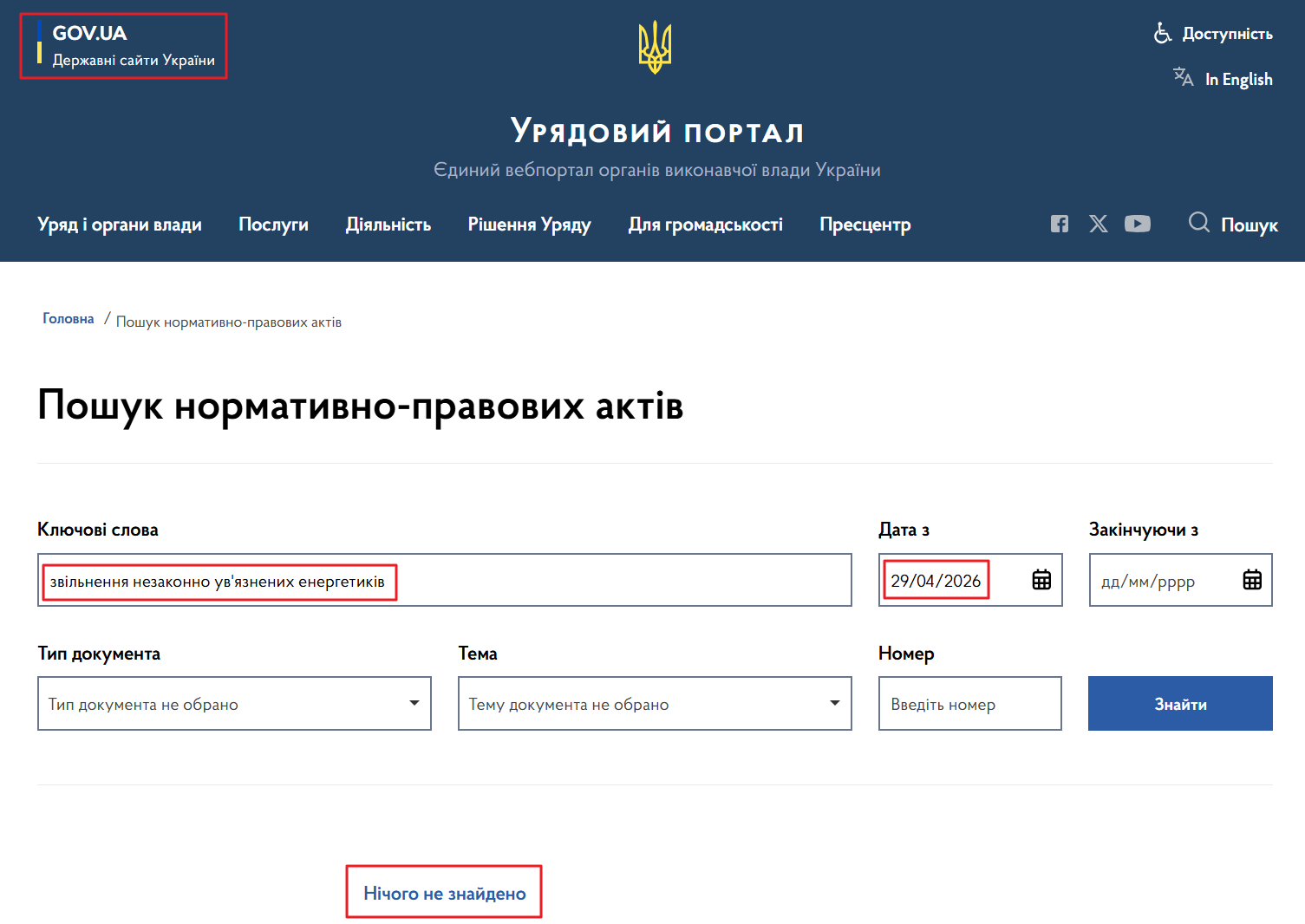Open the Діяльність menu
The height and width of the screenshot is (924, 1305).
388,224
